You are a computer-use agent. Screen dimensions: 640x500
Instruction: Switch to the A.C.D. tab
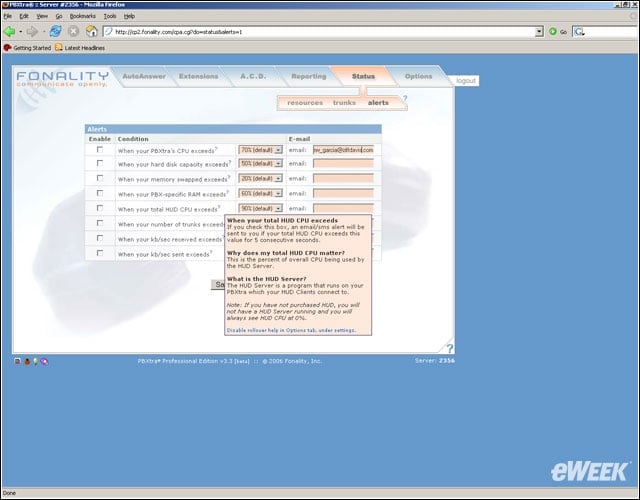253,76
